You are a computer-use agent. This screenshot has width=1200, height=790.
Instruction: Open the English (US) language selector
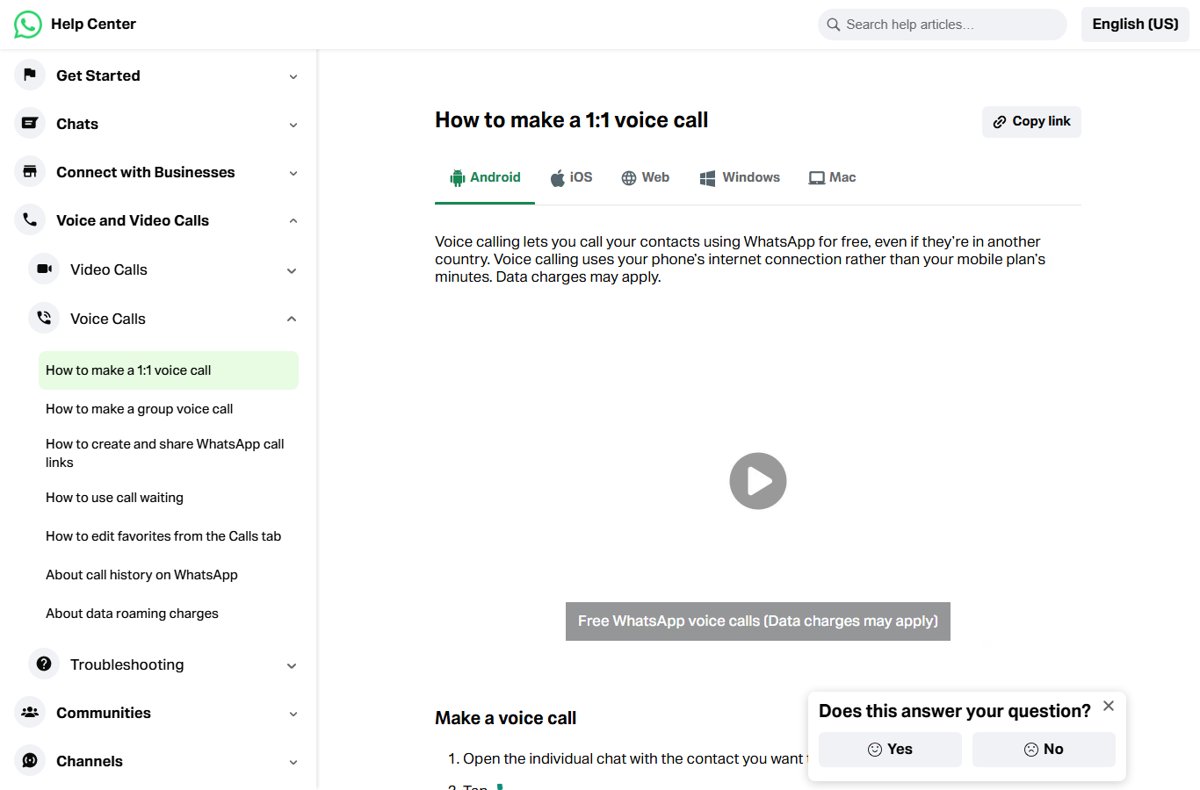point(1135,24)
